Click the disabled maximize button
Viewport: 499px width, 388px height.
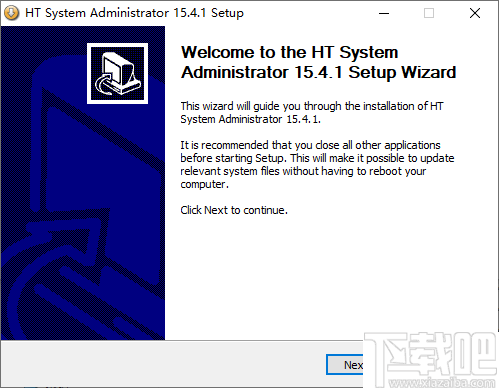(x=429, y=13)
